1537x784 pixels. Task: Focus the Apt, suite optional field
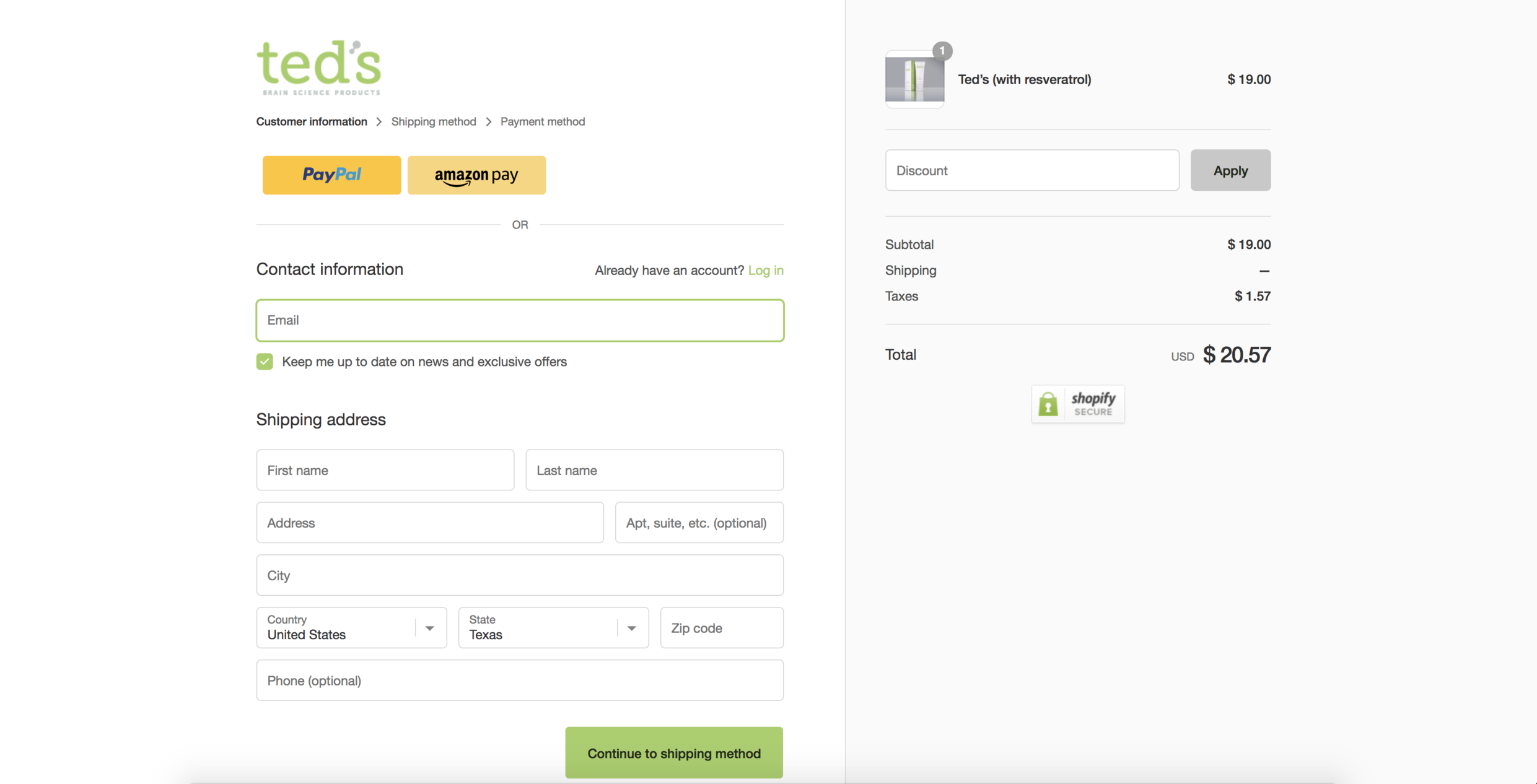tap(699, 523)
